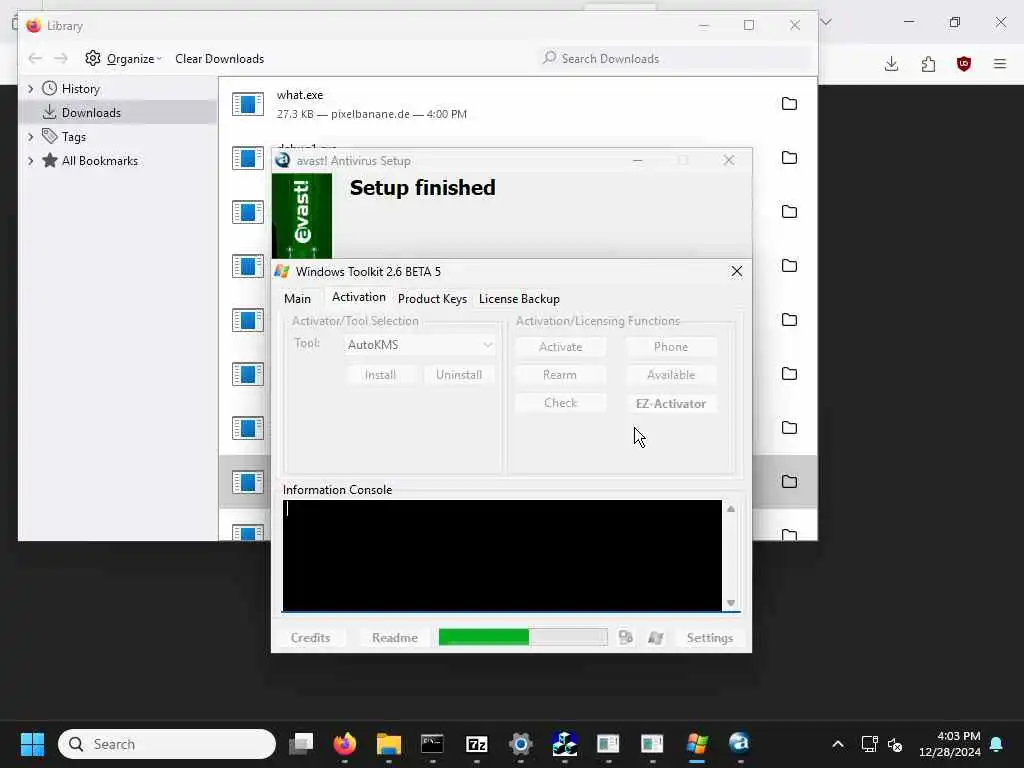Image resolution: width=1024 pixels, height=768 pixels.
Task: Click the Phone activation button
Action: pos(671,347)
